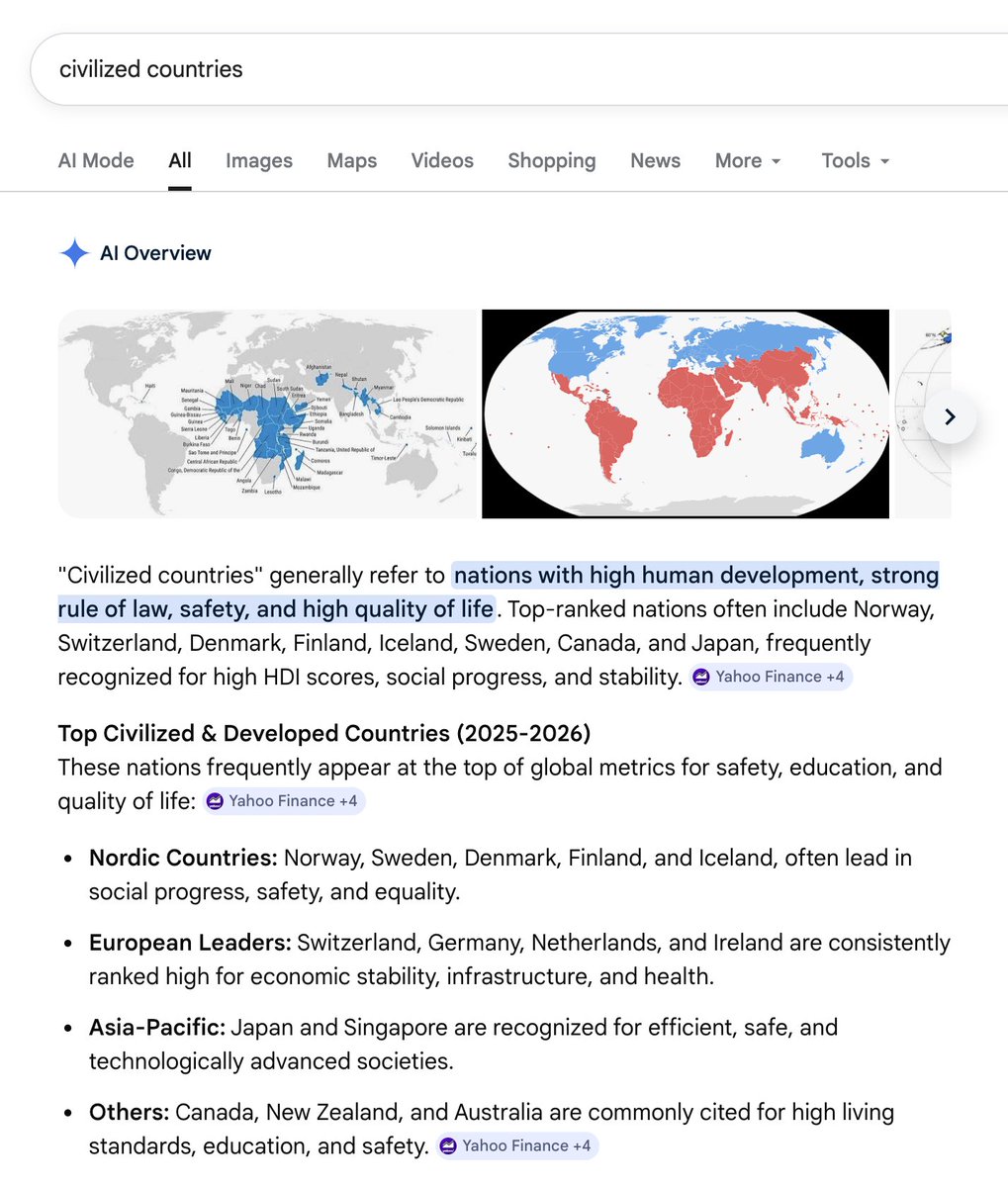Expand the More dropdown
Viewport: 1008px width, 1187px height.
click(x=748, y=161)
